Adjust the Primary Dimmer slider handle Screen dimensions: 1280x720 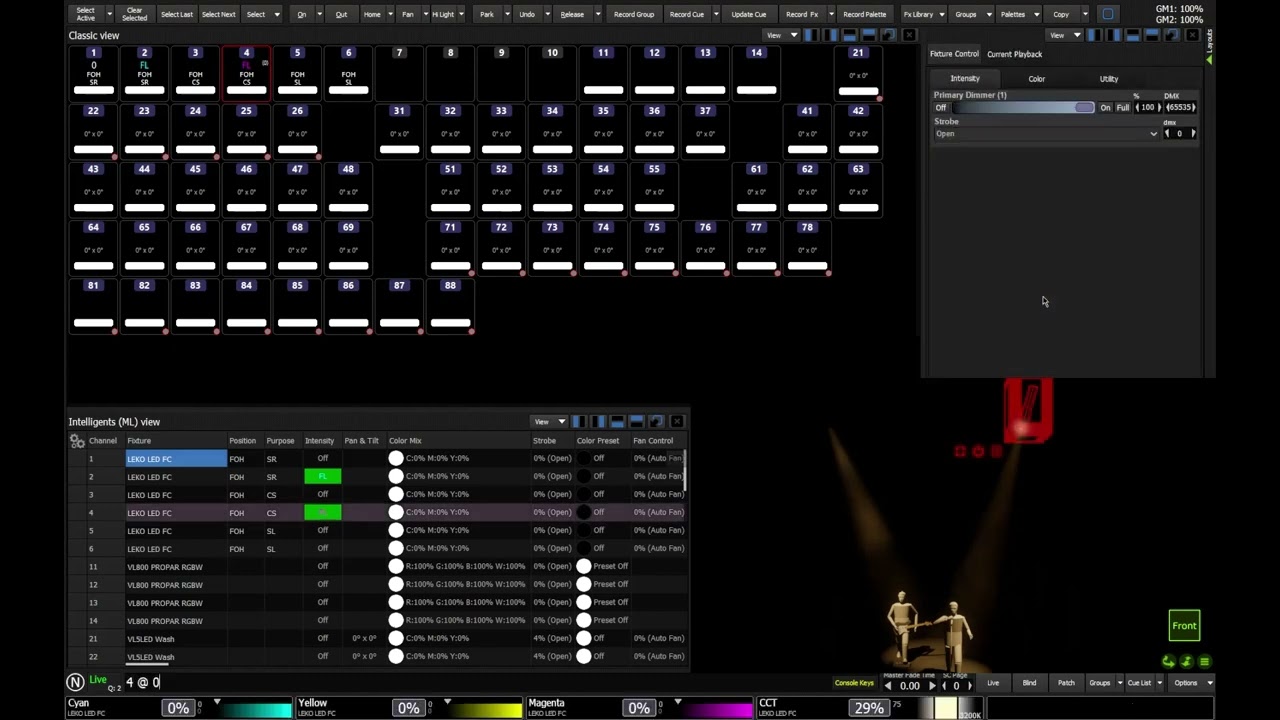pos(1085,108)
